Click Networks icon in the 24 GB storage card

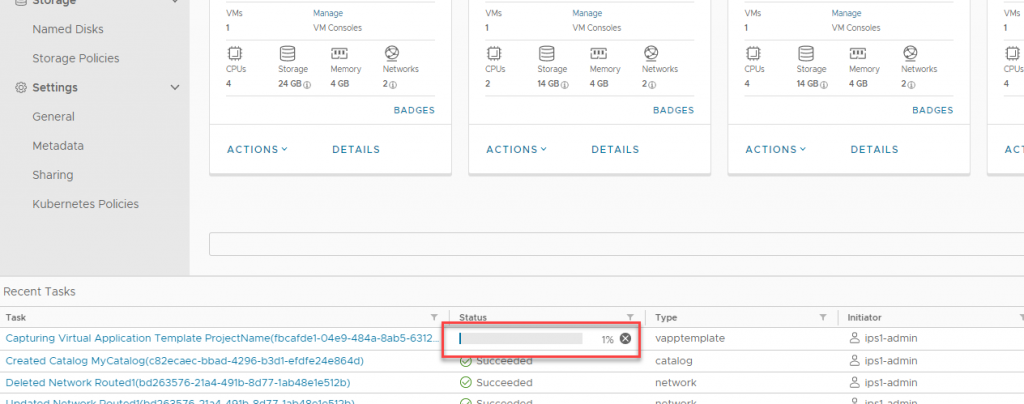click(x=392, y=53)
